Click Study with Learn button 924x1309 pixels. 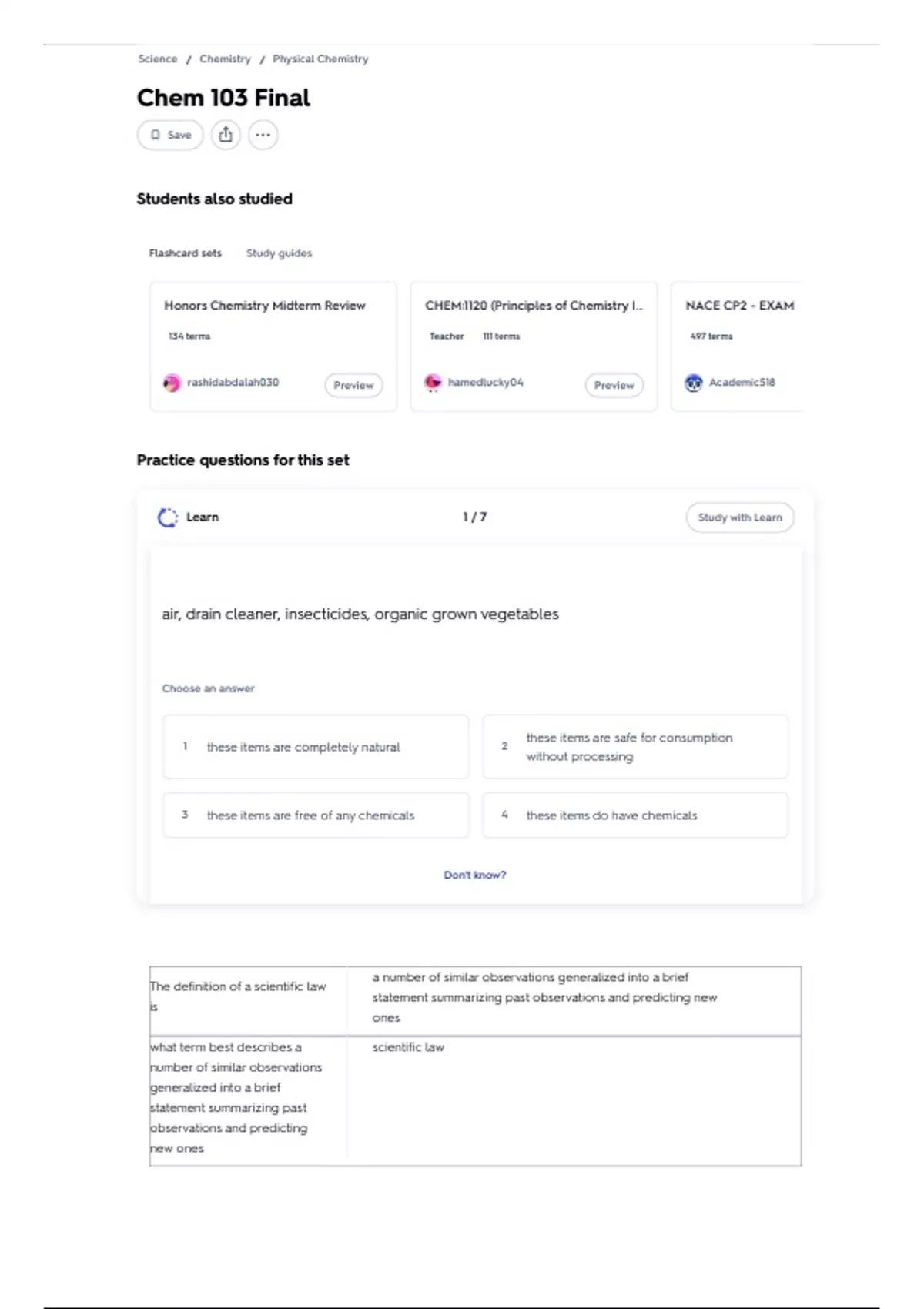tap(740, 517)
